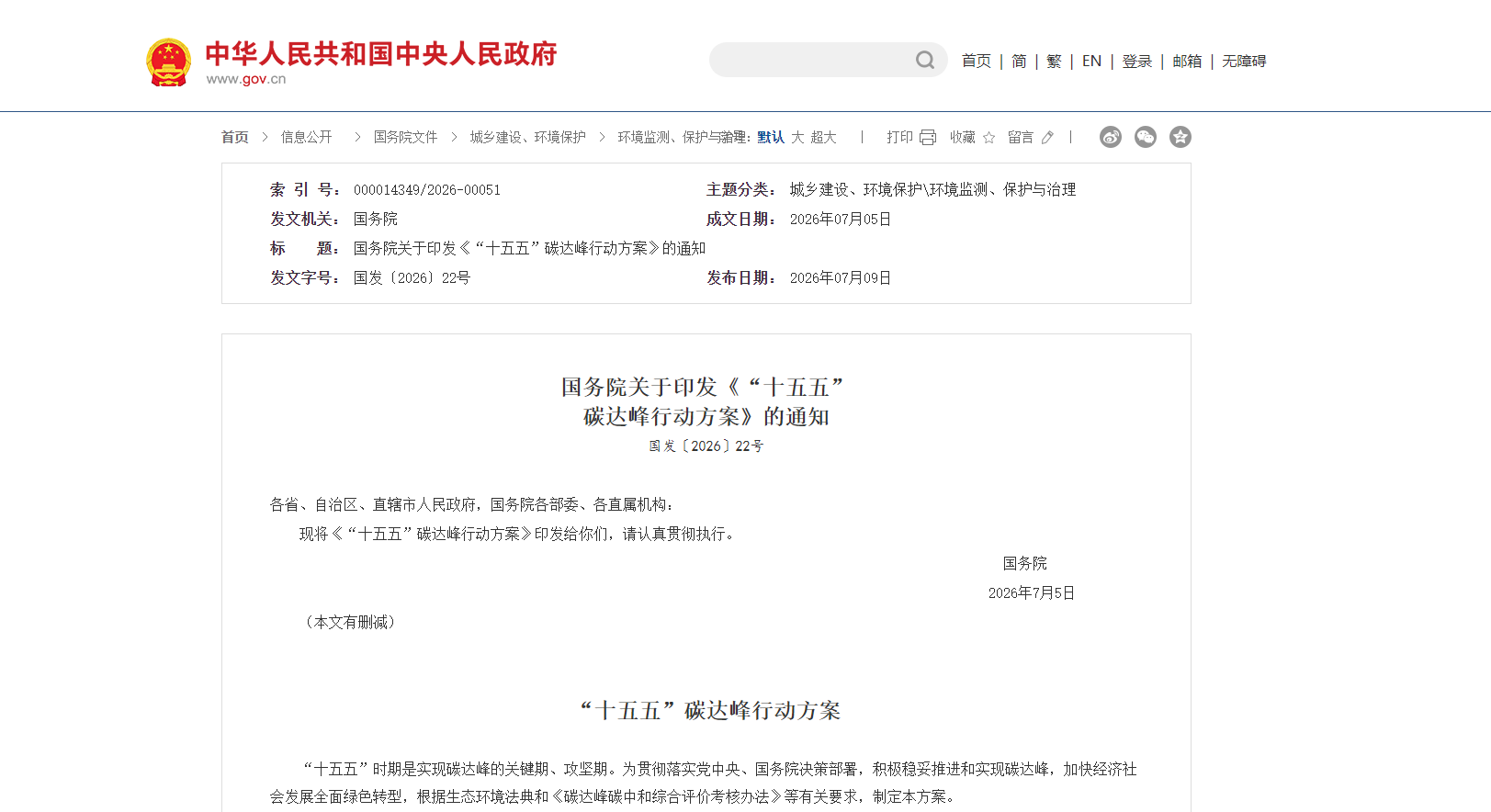This screenshot has height=812, width=1491.
Task: Go to 首页 in the breadcrumb
Action: click(235, 137)
